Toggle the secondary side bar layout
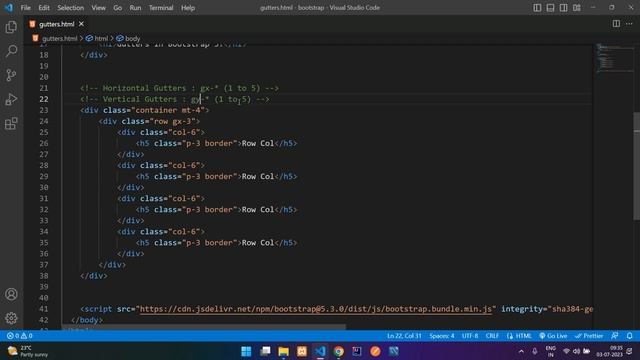640x360 pixels. [563, 8]
